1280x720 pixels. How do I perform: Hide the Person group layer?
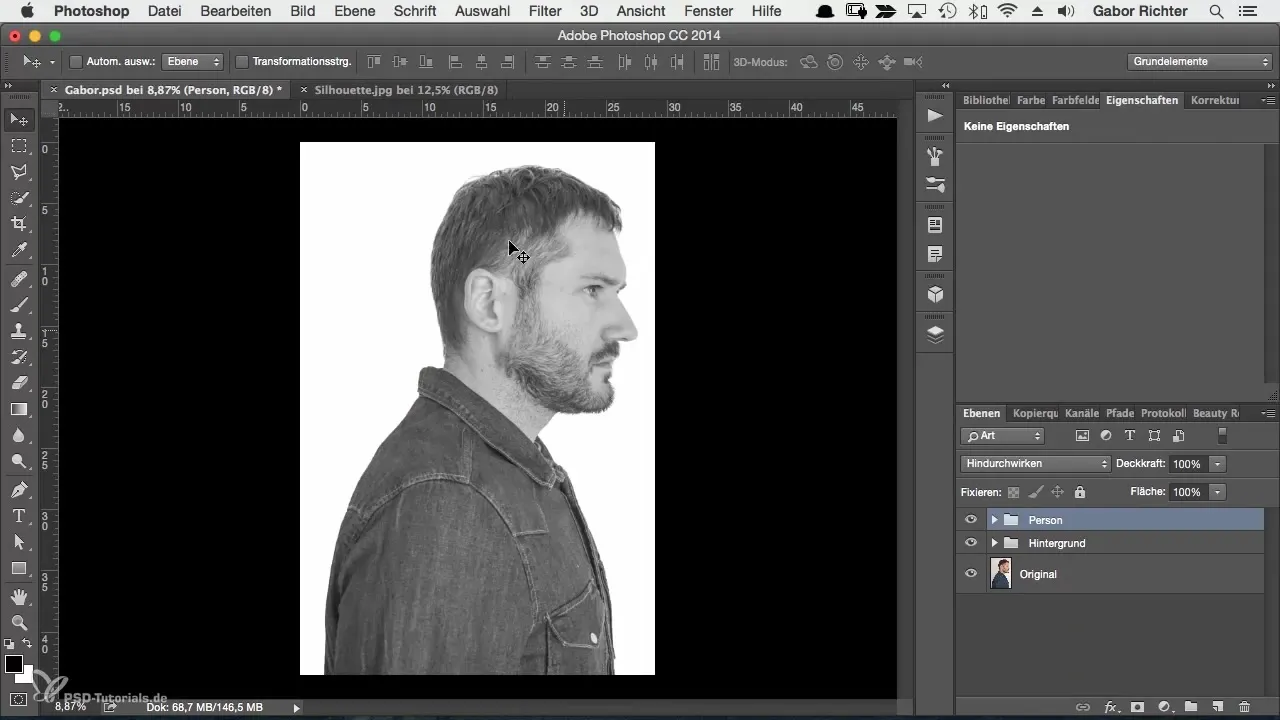pos(970,520)
